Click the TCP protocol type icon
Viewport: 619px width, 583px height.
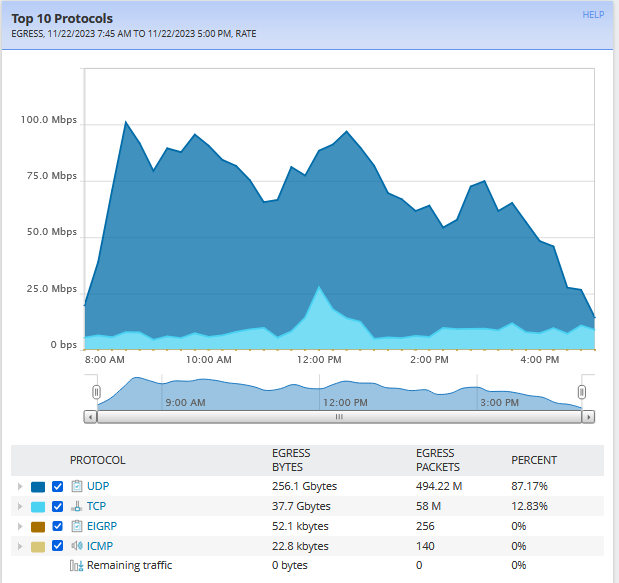pos(77,506)
